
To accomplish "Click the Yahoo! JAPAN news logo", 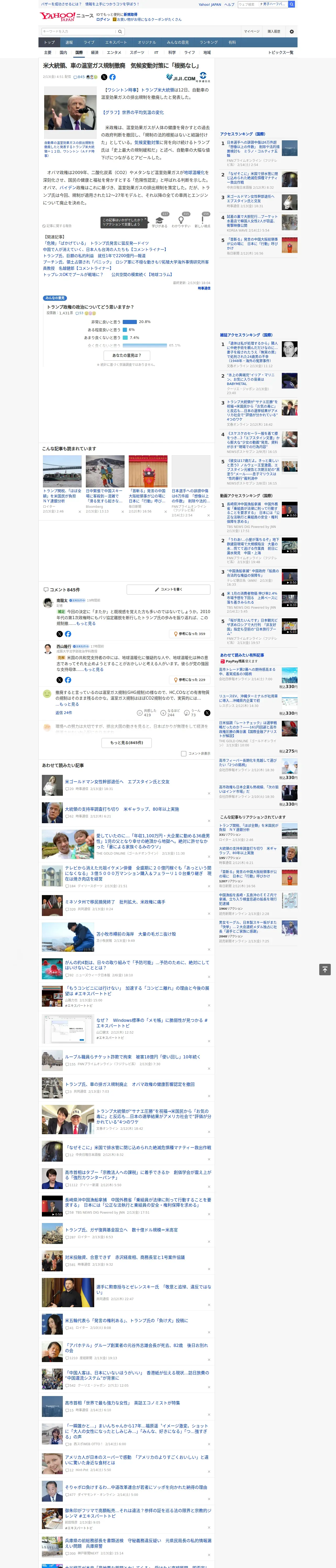I will point(66,16).
